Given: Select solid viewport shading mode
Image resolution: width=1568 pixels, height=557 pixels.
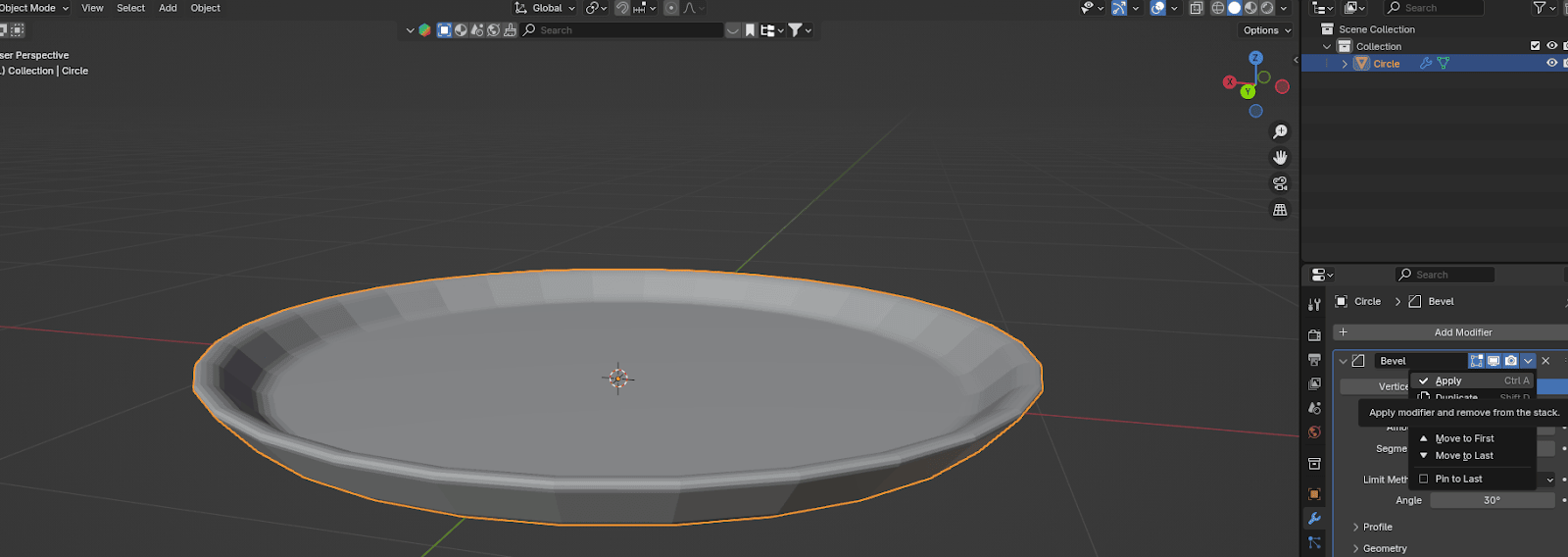Looking at the screenshot, I should point(1234,8).
